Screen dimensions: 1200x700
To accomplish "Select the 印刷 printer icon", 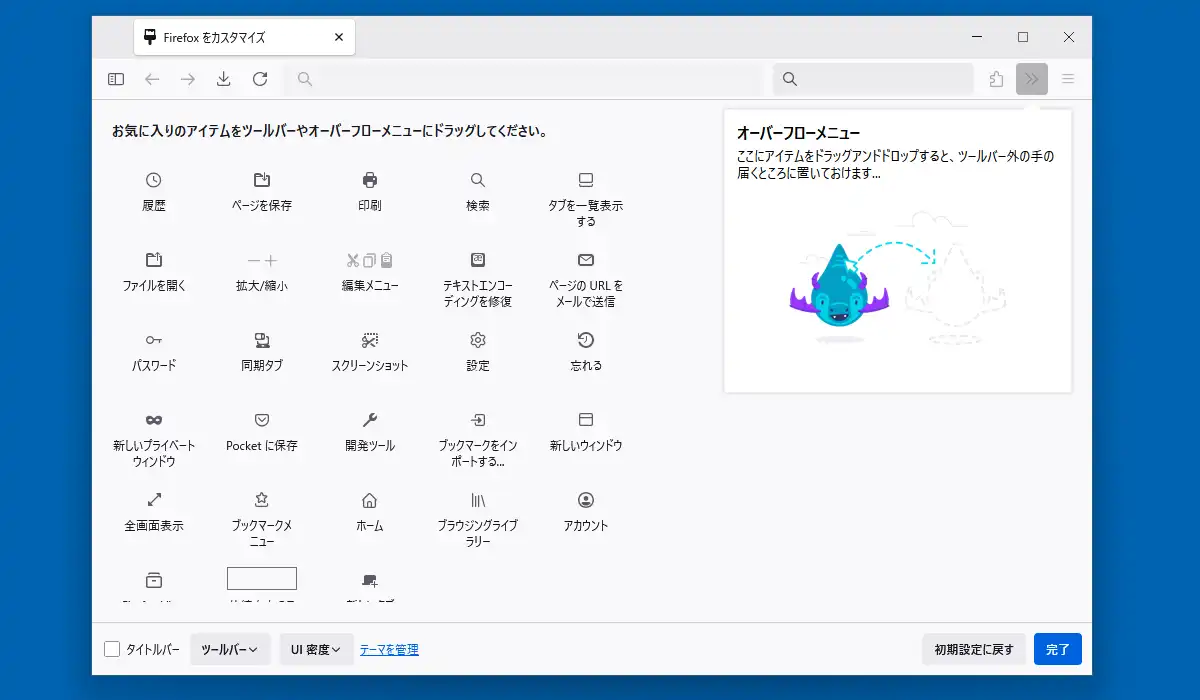I will tap(369, 180).
